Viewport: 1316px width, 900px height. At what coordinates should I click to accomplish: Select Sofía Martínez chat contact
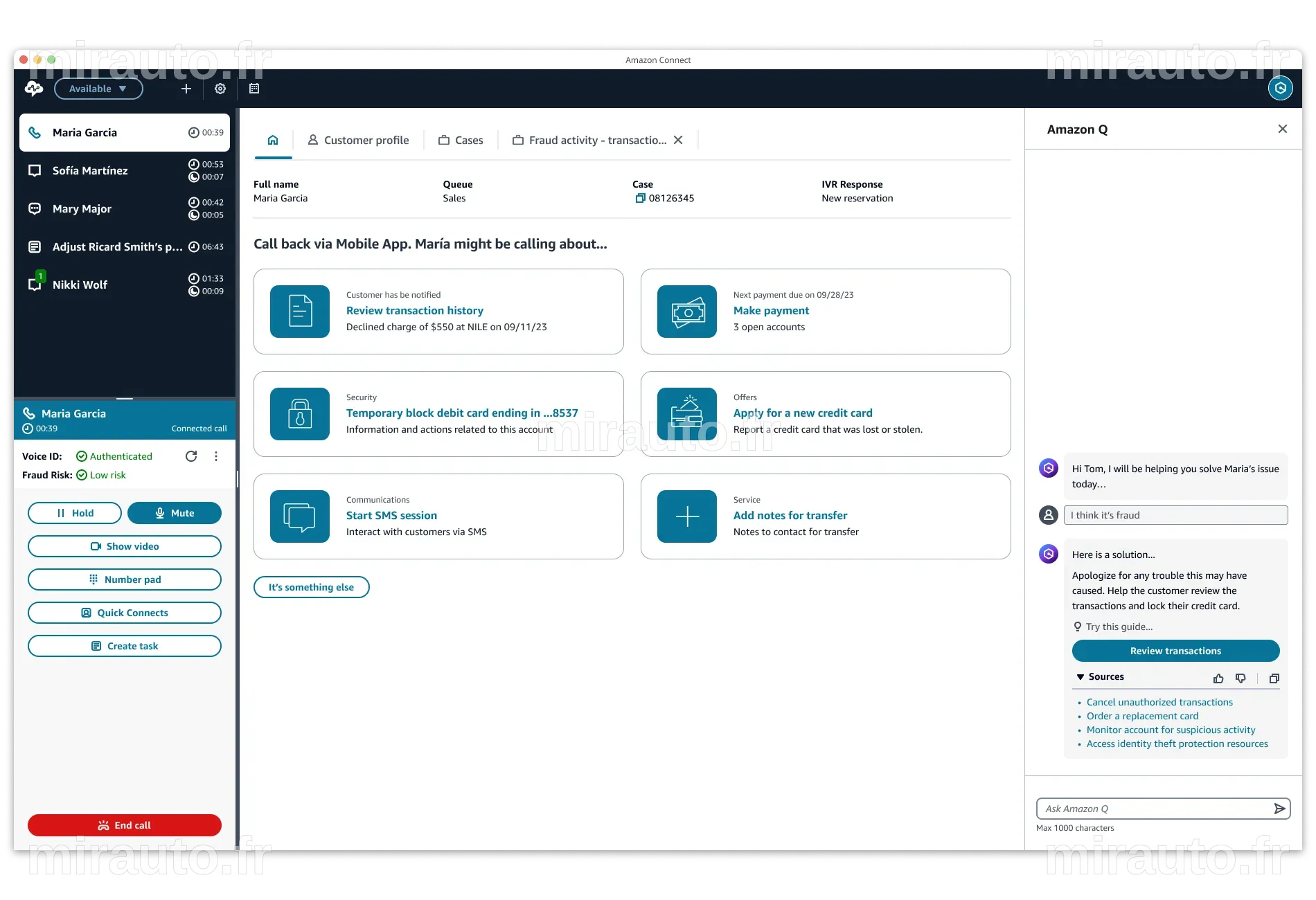[x=125, y=170]
